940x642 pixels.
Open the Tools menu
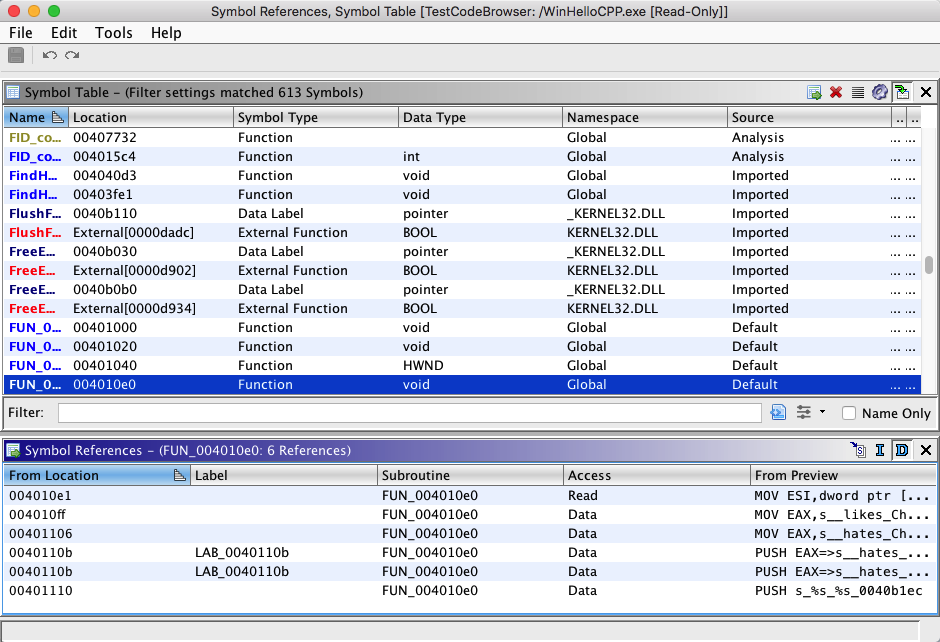coord(113,32)
